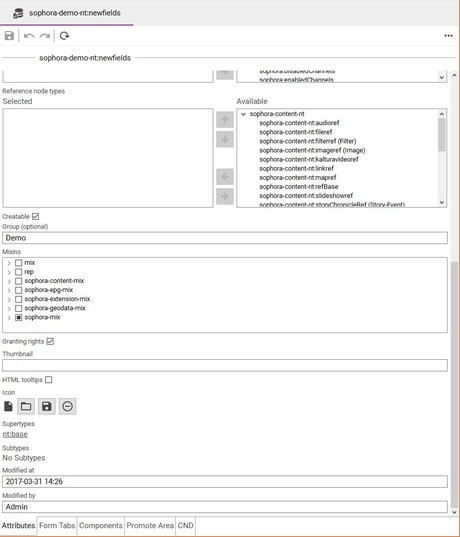Check the rep mixin checkbox
This screenshot has width=460, height=537.
[x=18, y=272]
